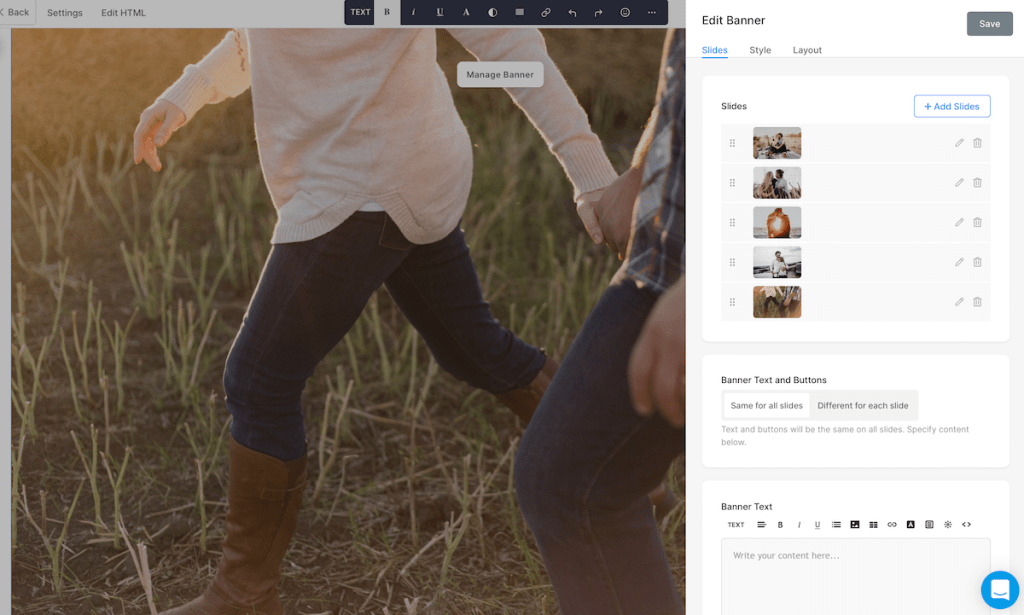Delete the second slide with trash icon
Screen dimensions: 1024x615
tap(977, 183)
